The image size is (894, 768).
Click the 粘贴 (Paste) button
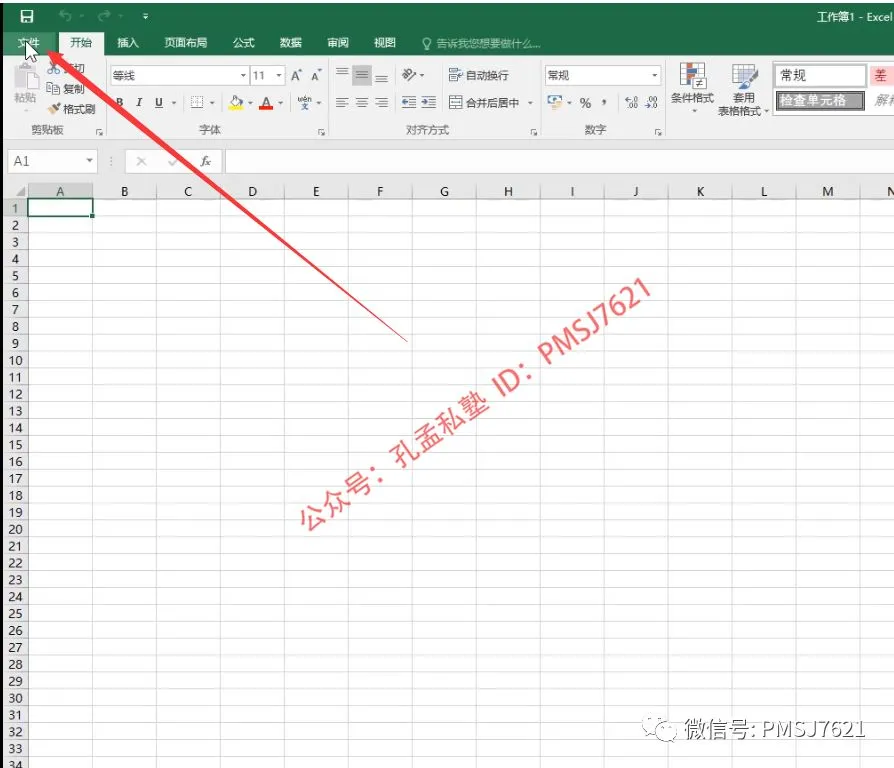pos(25,84)
